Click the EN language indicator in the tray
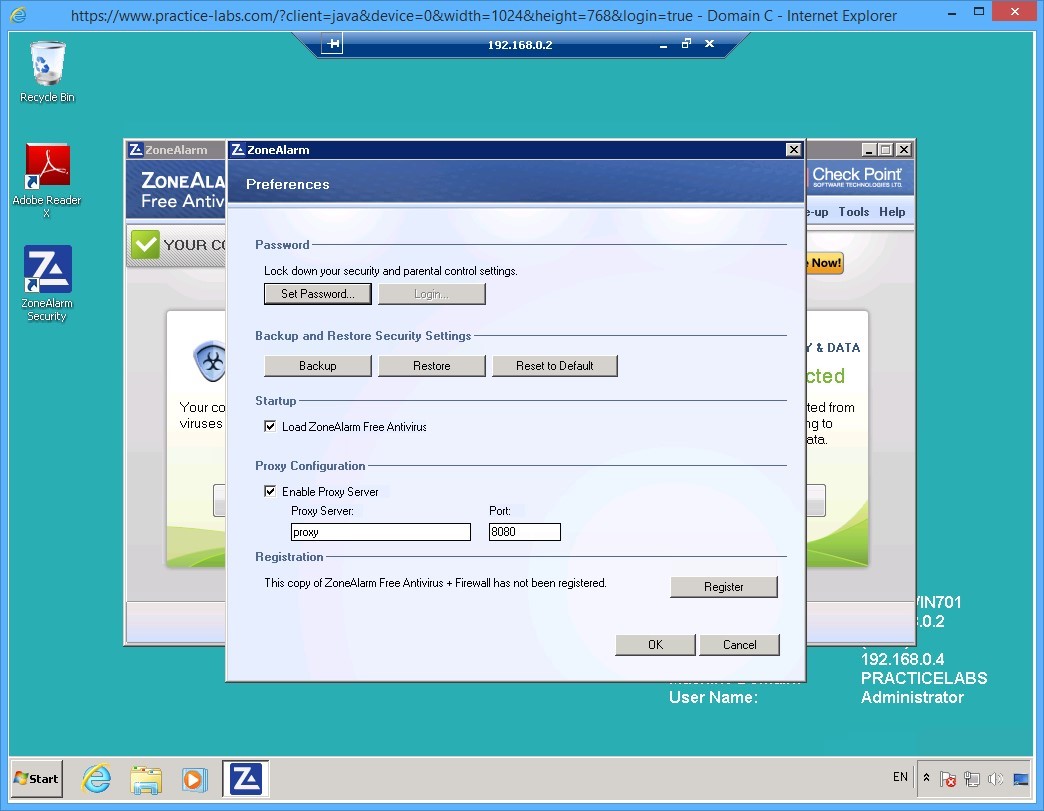 pos(899,777)
